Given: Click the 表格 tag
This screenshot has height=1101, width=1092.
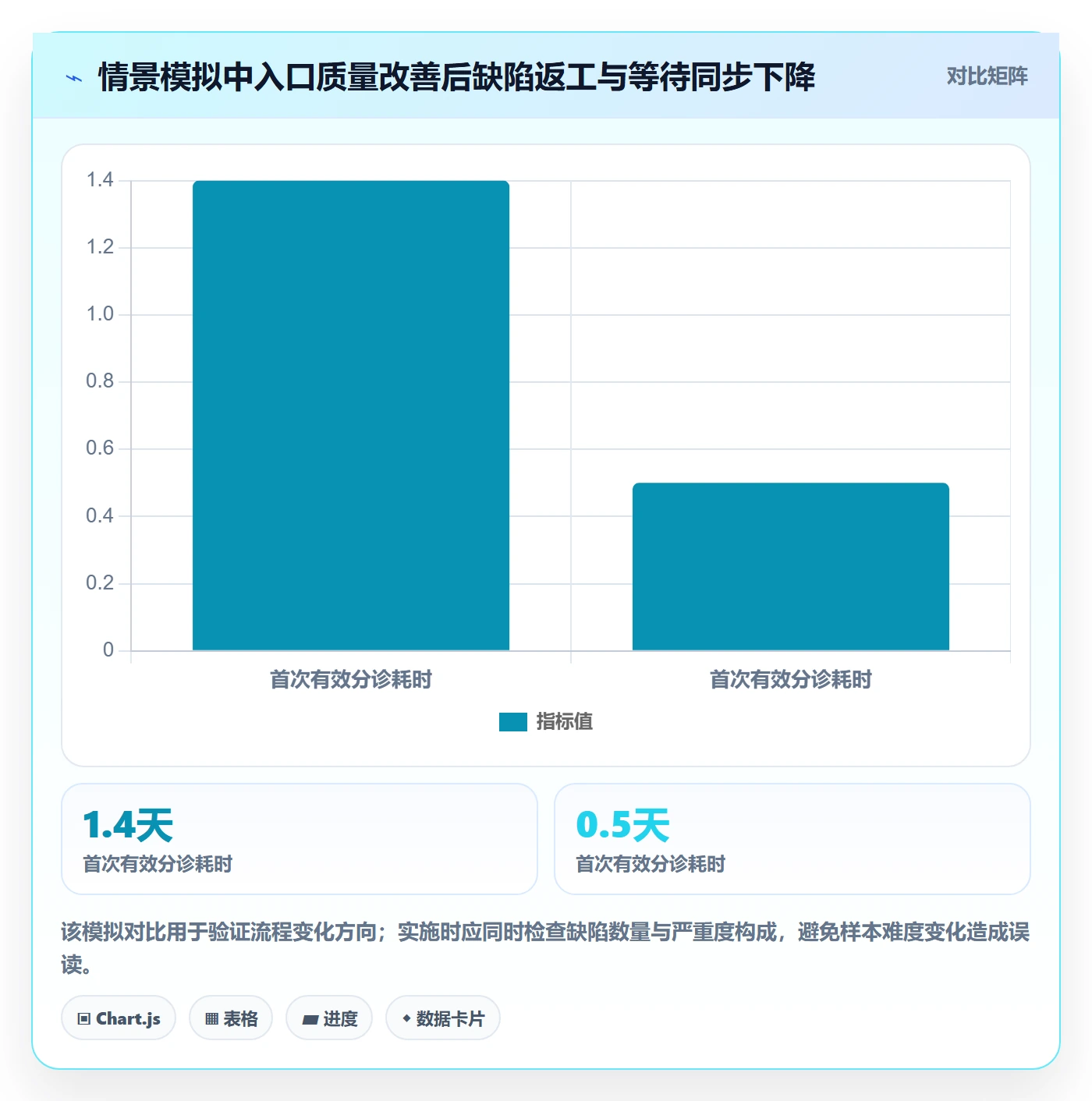Looking at the screenshot, I should (x=231, y=1018).
